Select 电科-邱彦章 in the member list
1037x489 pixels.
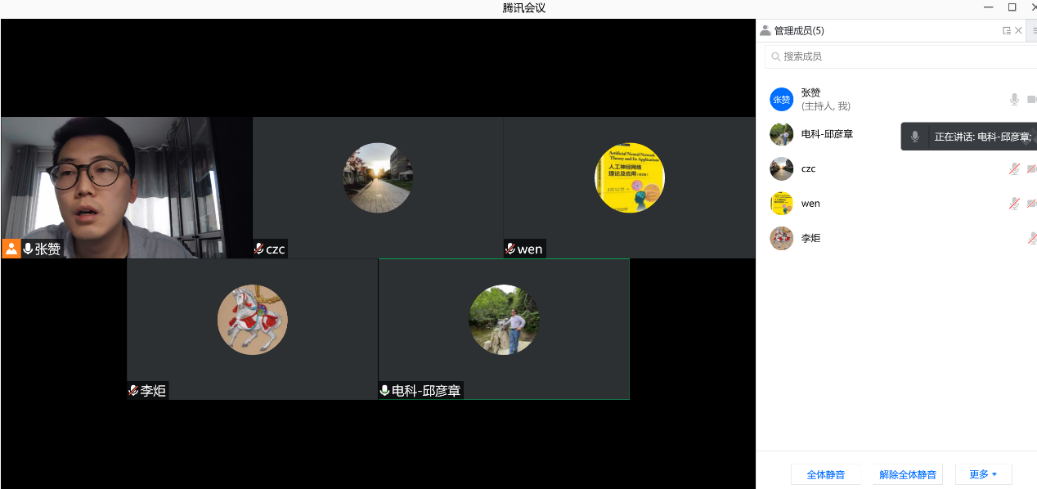click(x=826, y=134)
